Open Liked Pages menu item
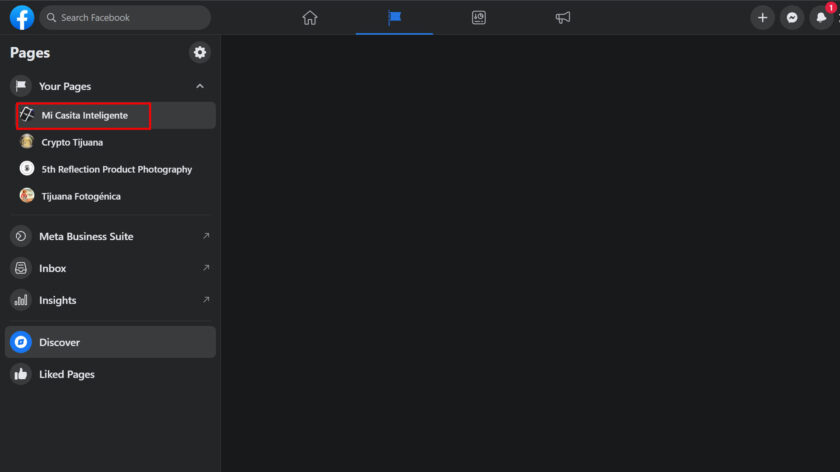 (67, 374)
